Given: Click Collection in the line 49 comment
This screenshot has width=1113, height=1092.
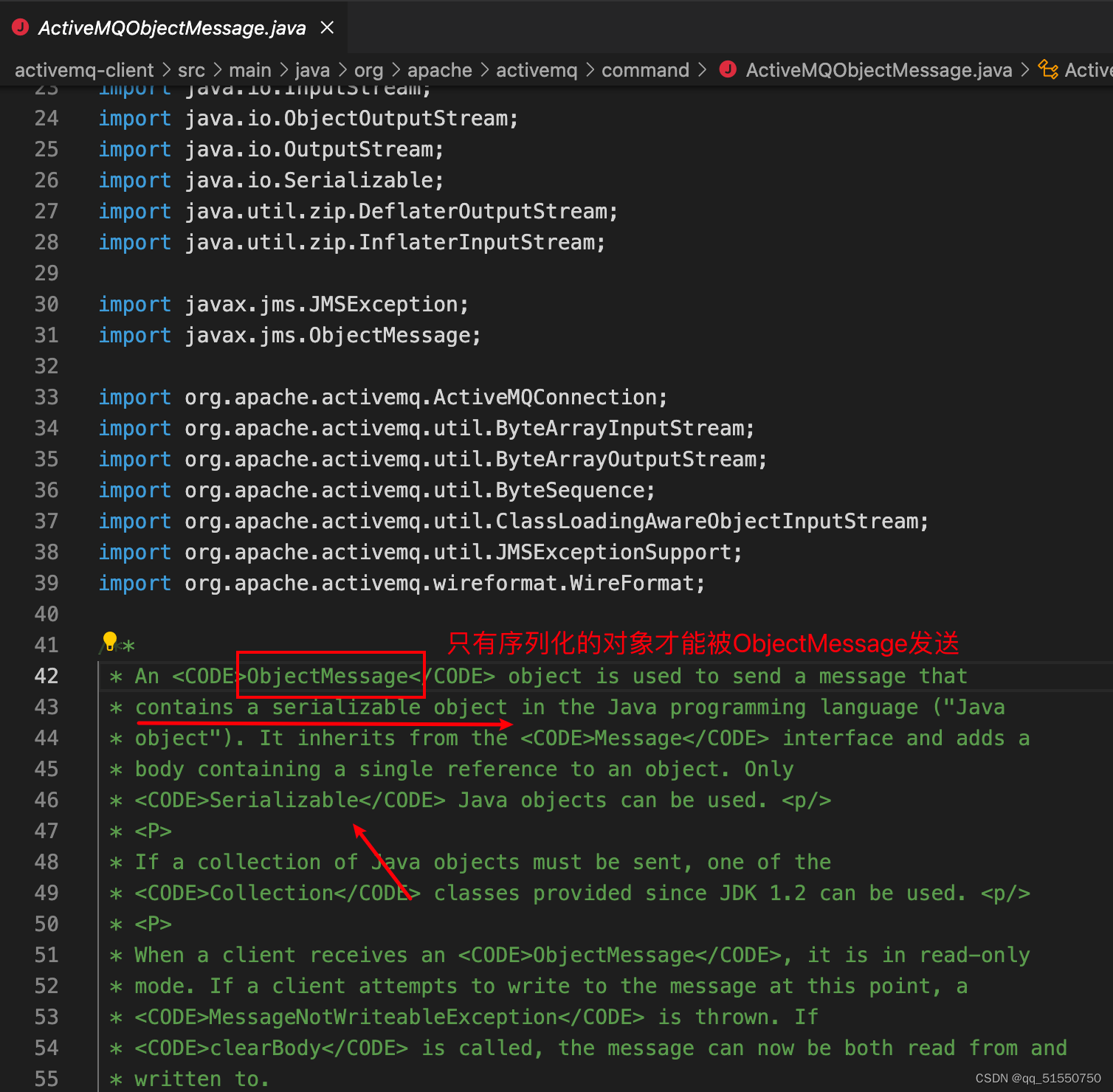Looking at the screenshot, I should coord(272,893).
